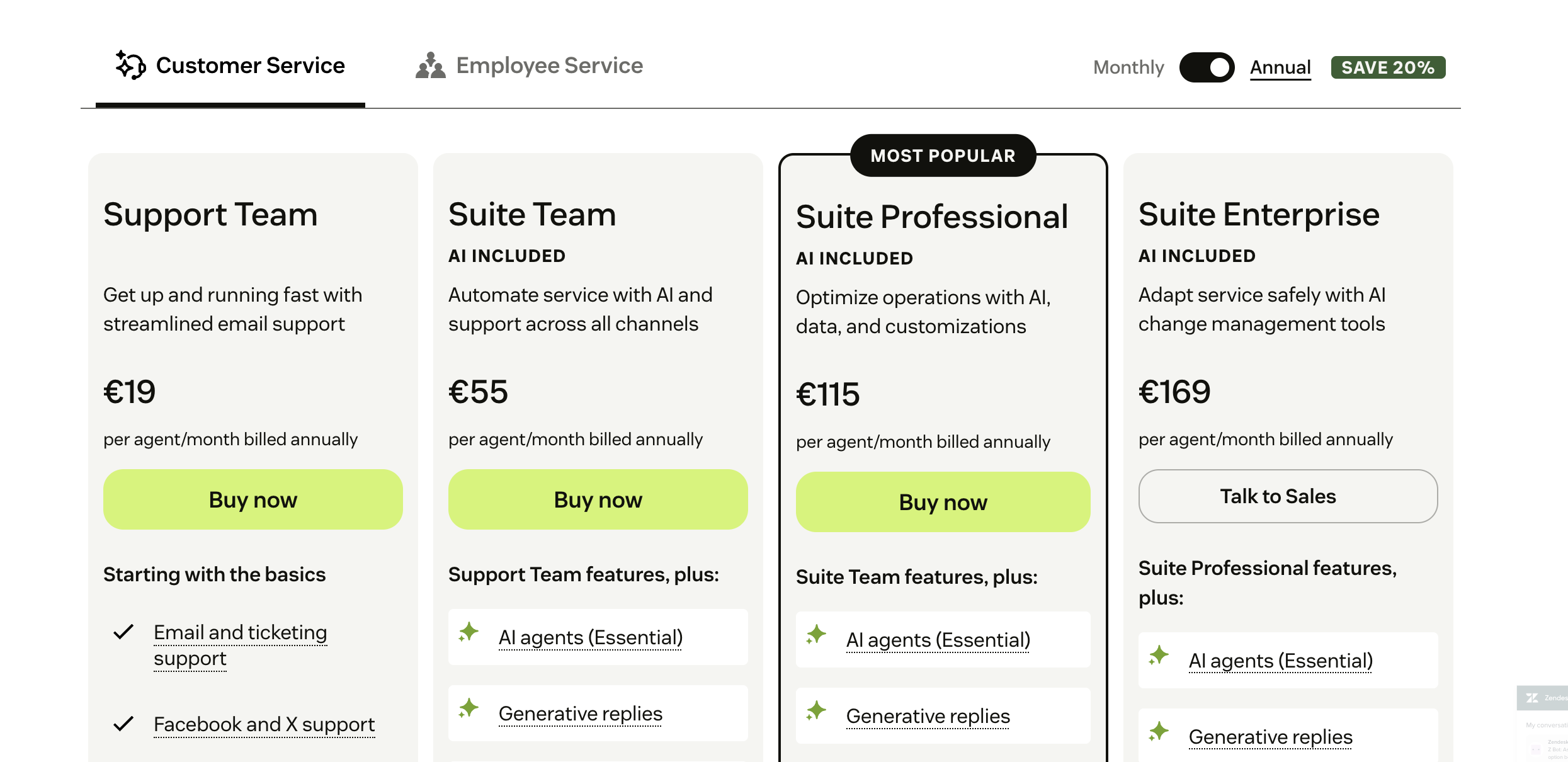The image size is (1568, 762).
Task: Click the Customer Service compass icon
Action: [x=130, y=65]
